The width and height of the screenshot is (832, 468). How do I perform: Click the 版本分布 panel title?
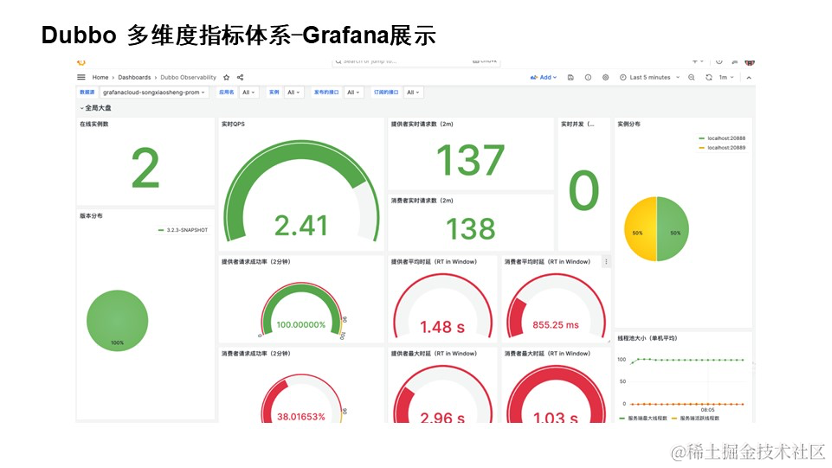[x=91, y=216]
